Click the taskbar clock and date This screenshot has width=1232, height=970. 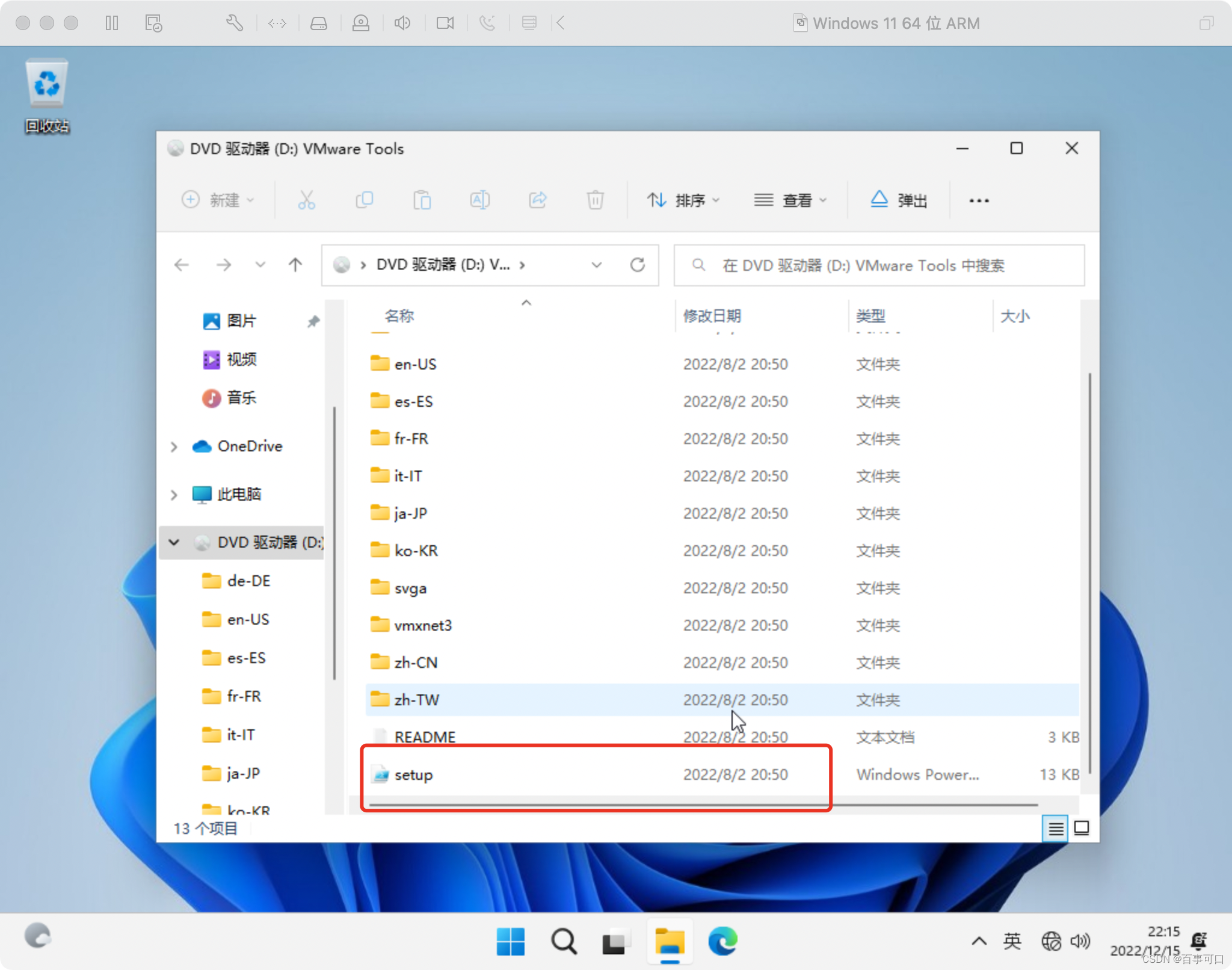tap(1145, 941)
